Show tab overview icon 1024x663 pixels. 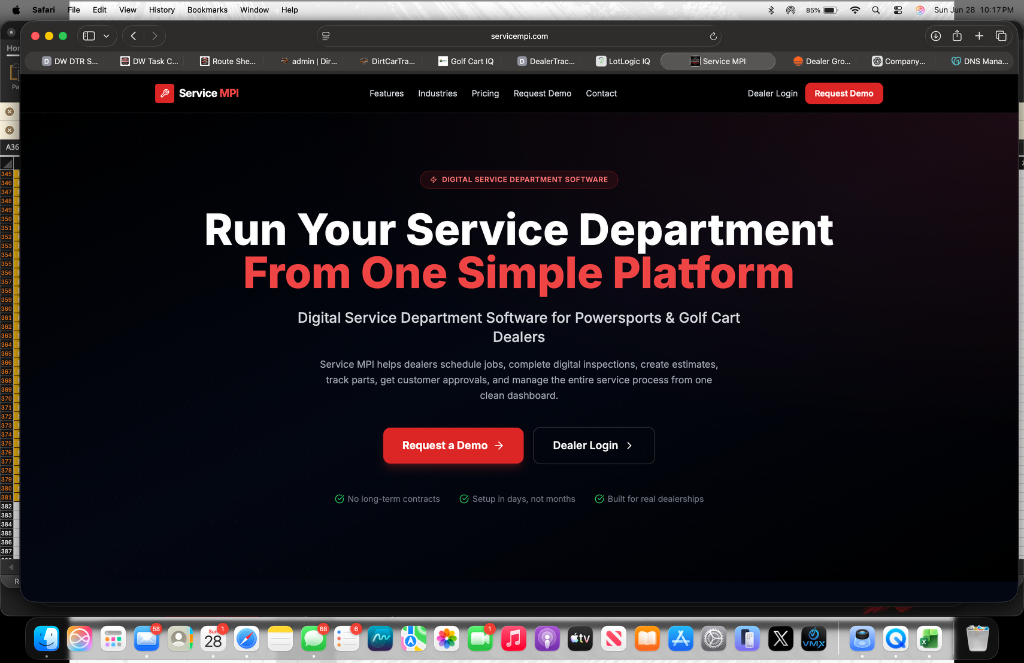[1001, 36]
